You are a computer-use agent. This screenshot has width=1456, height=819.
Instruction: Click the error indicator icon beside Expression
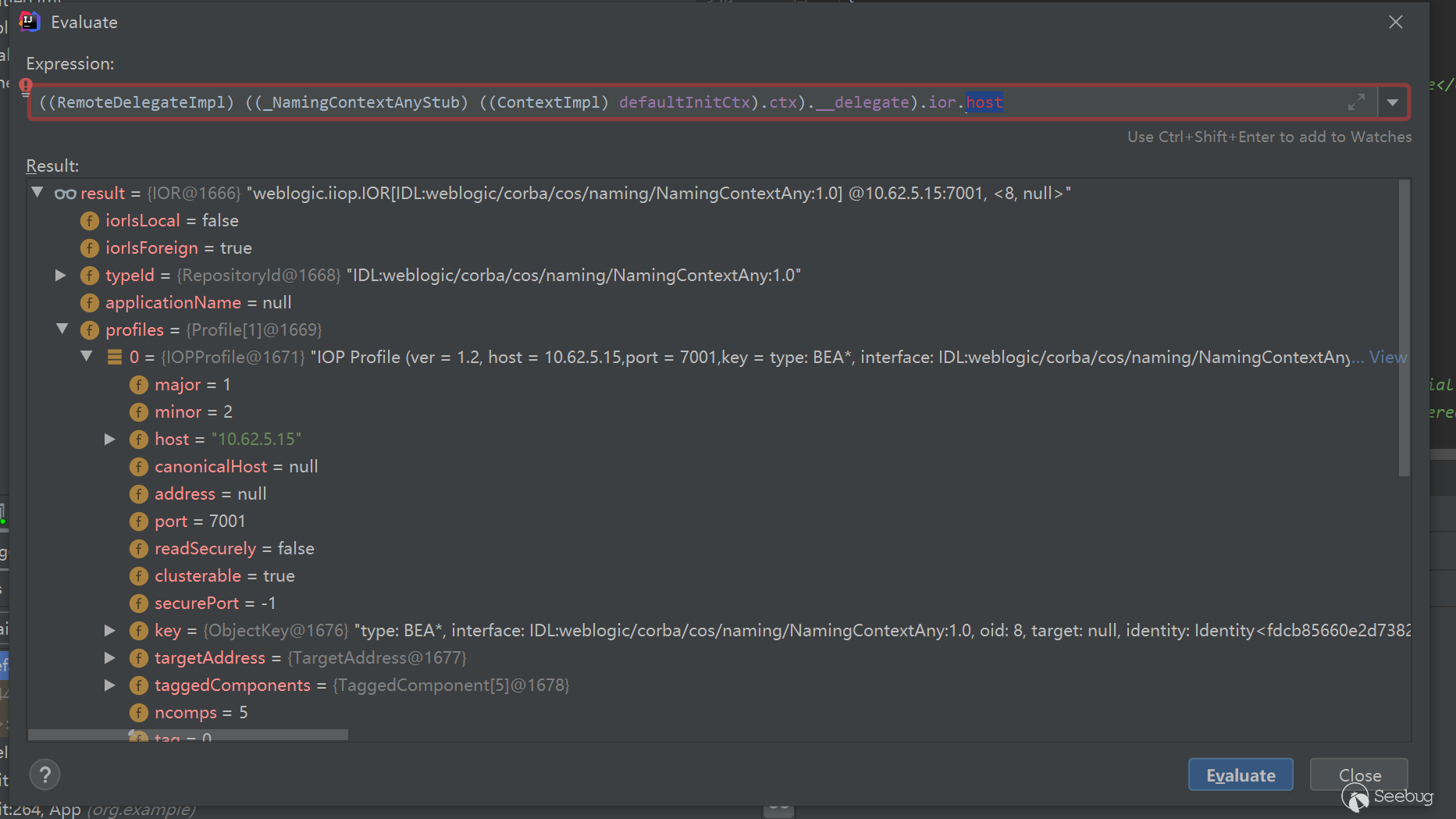[26, 86]
